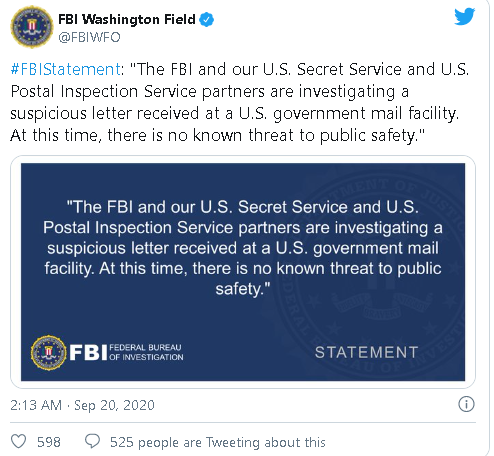Open the FBI statement image card

[x=243, y=272]
